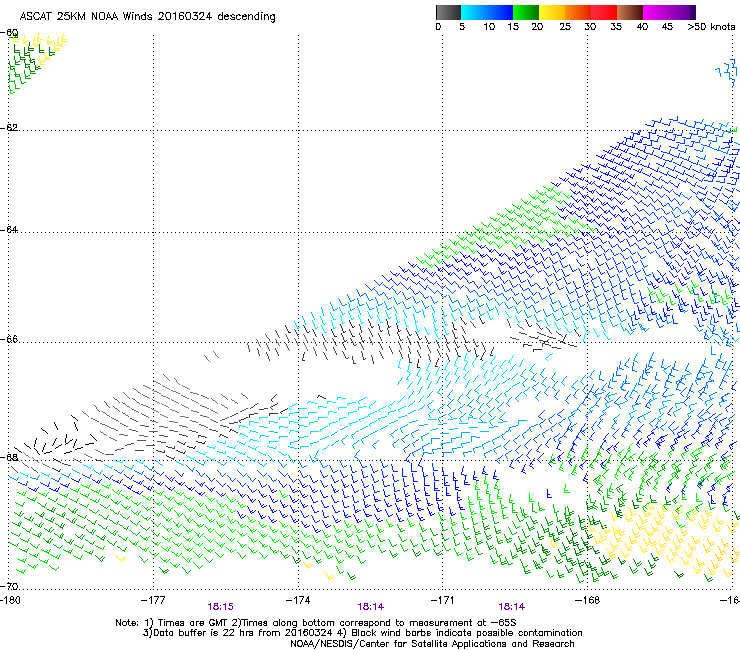
Task: Click the longitude label -168
Action: 588,600
